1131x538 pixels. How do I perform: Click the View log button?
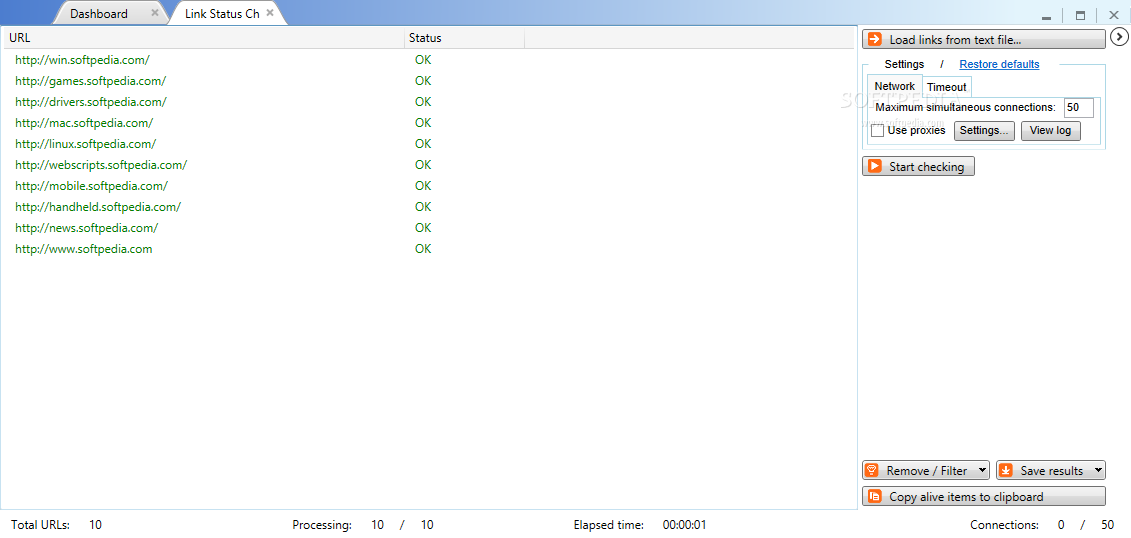point(1050,131)
